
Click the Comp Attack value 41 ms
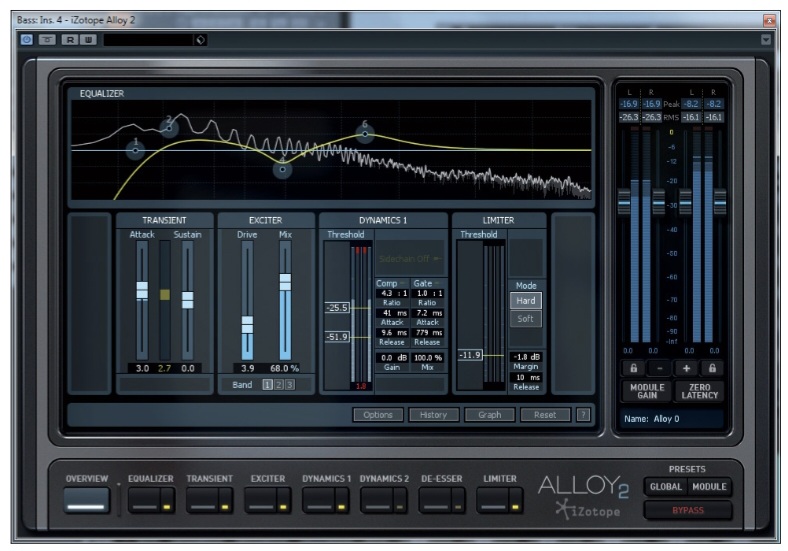tap(392, 313)
